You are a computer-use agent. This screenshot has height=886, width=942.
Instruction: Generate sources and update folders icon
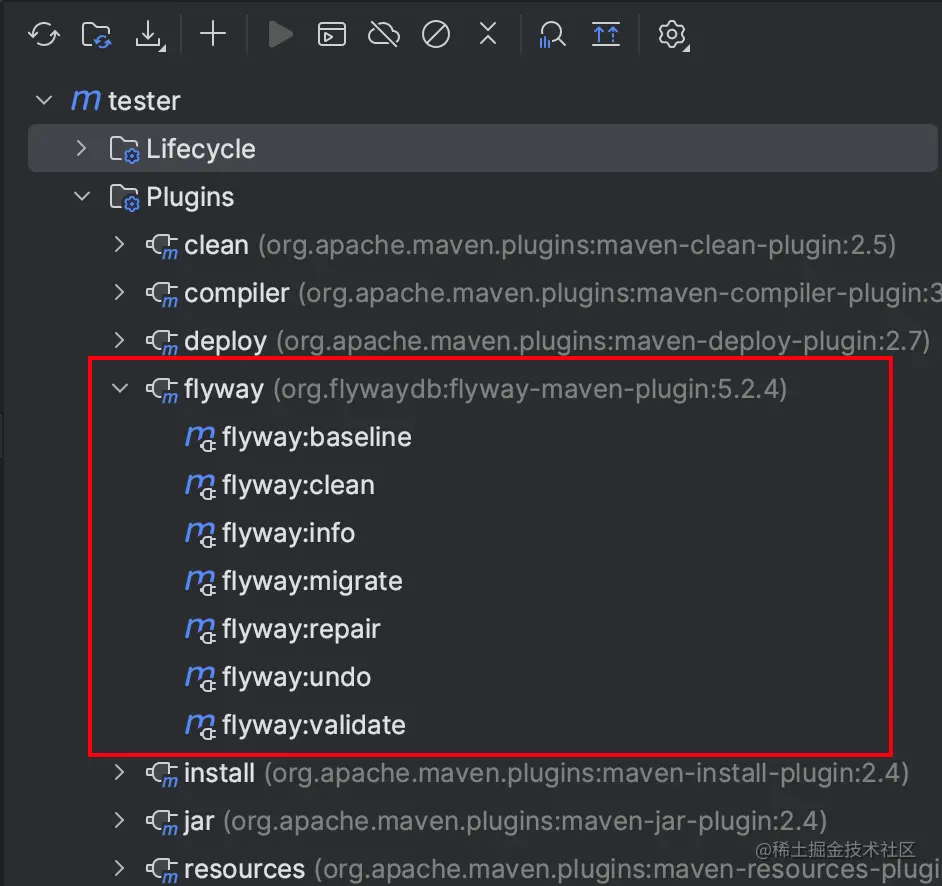[97, 34]
